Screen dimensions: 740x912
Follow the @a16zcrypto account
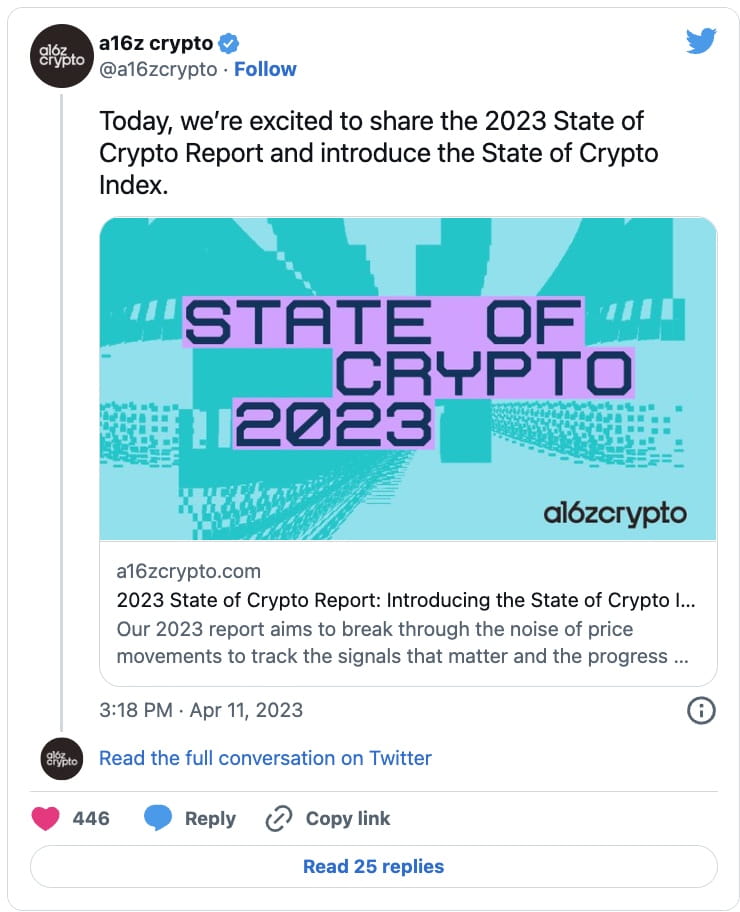pos(265,70)
